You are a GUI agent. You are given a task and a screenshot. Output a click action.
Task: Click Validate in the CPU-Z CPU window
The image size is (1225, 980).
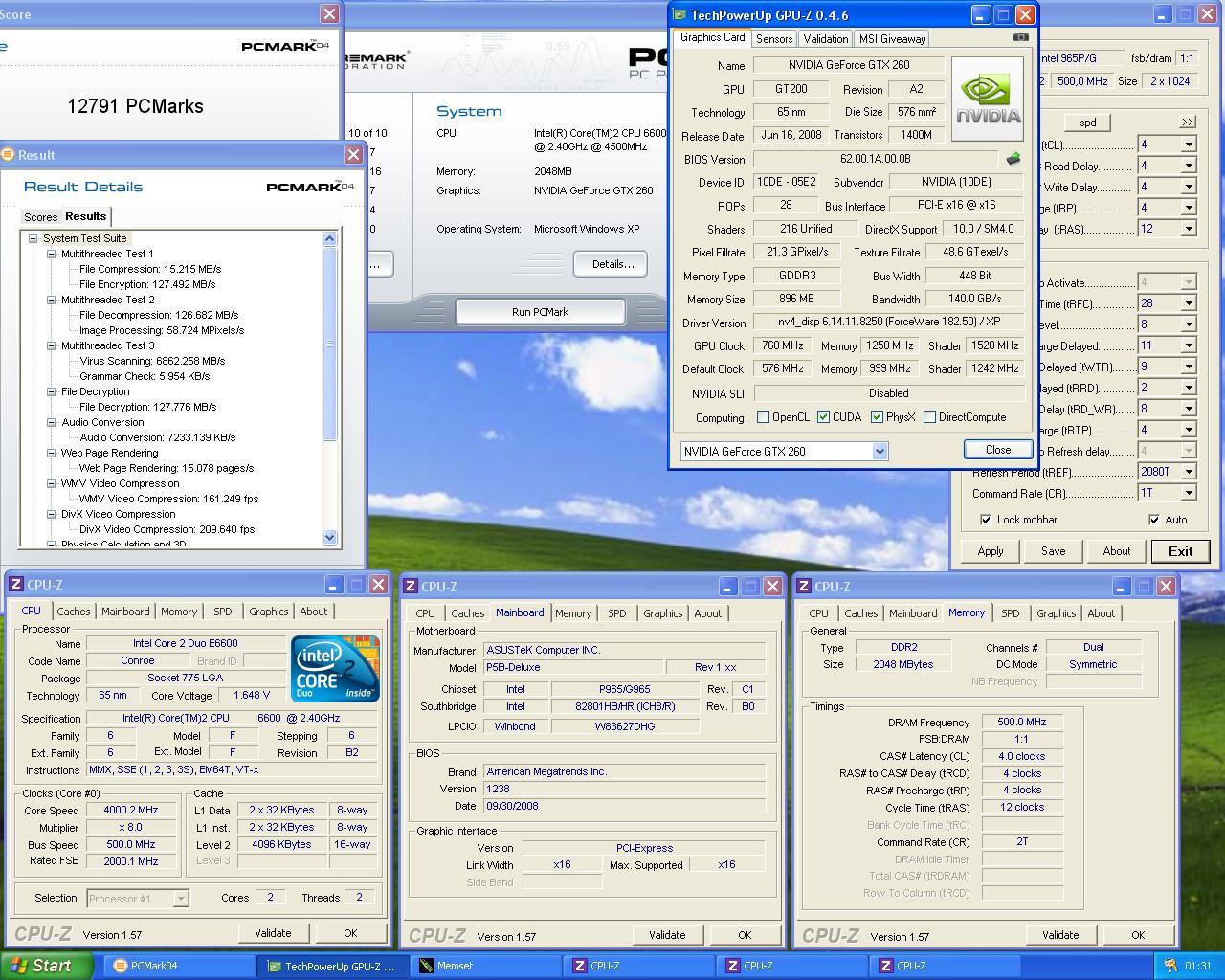point(272,933)
